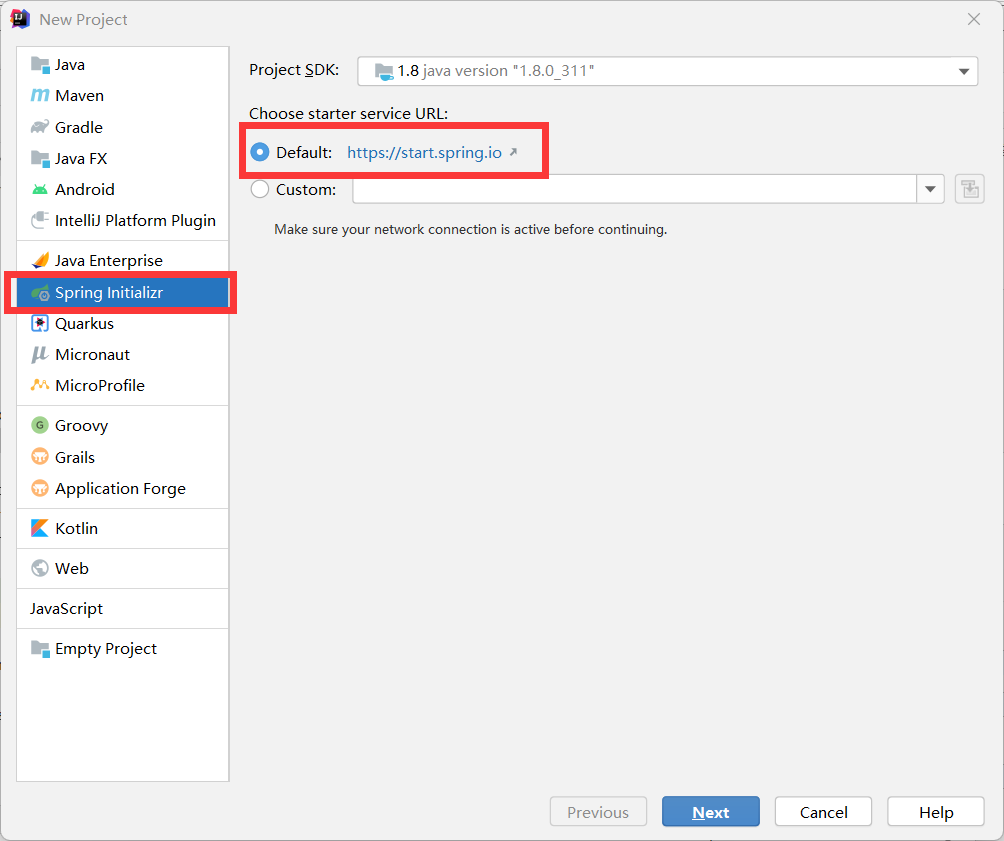Click the Java FX folder icon
Screen dimensions: 1004x841
pyautogui.click(x=40, y=158)
